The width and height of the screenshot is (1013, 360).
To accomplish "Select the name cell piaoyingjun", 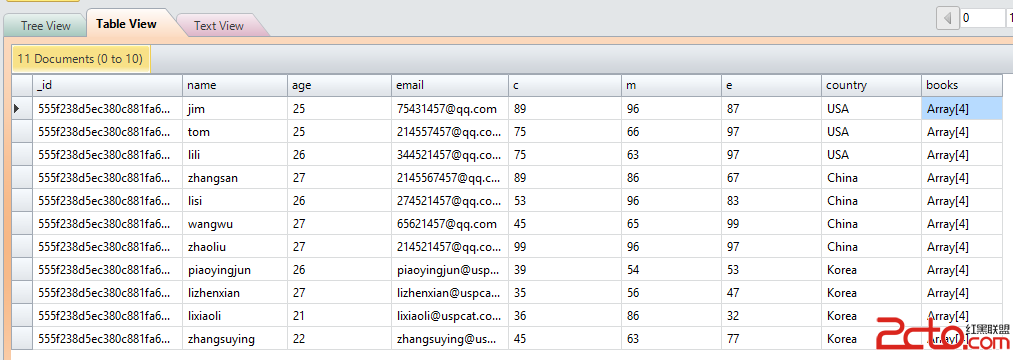I will (x=235, y=270).
